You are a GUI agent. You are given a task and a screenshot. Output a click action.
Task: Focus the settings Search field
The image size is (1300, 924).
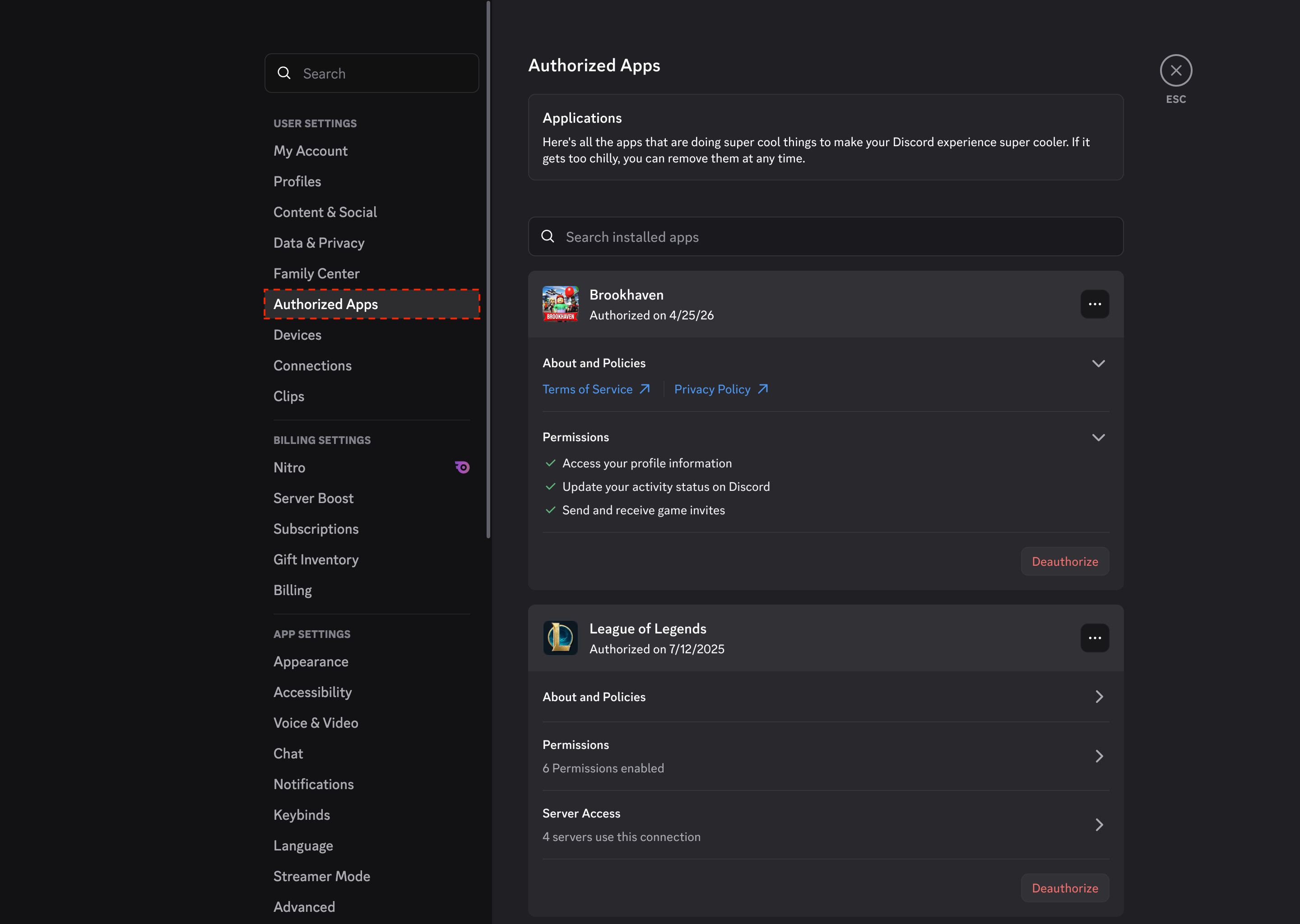(x=371, y=74)
